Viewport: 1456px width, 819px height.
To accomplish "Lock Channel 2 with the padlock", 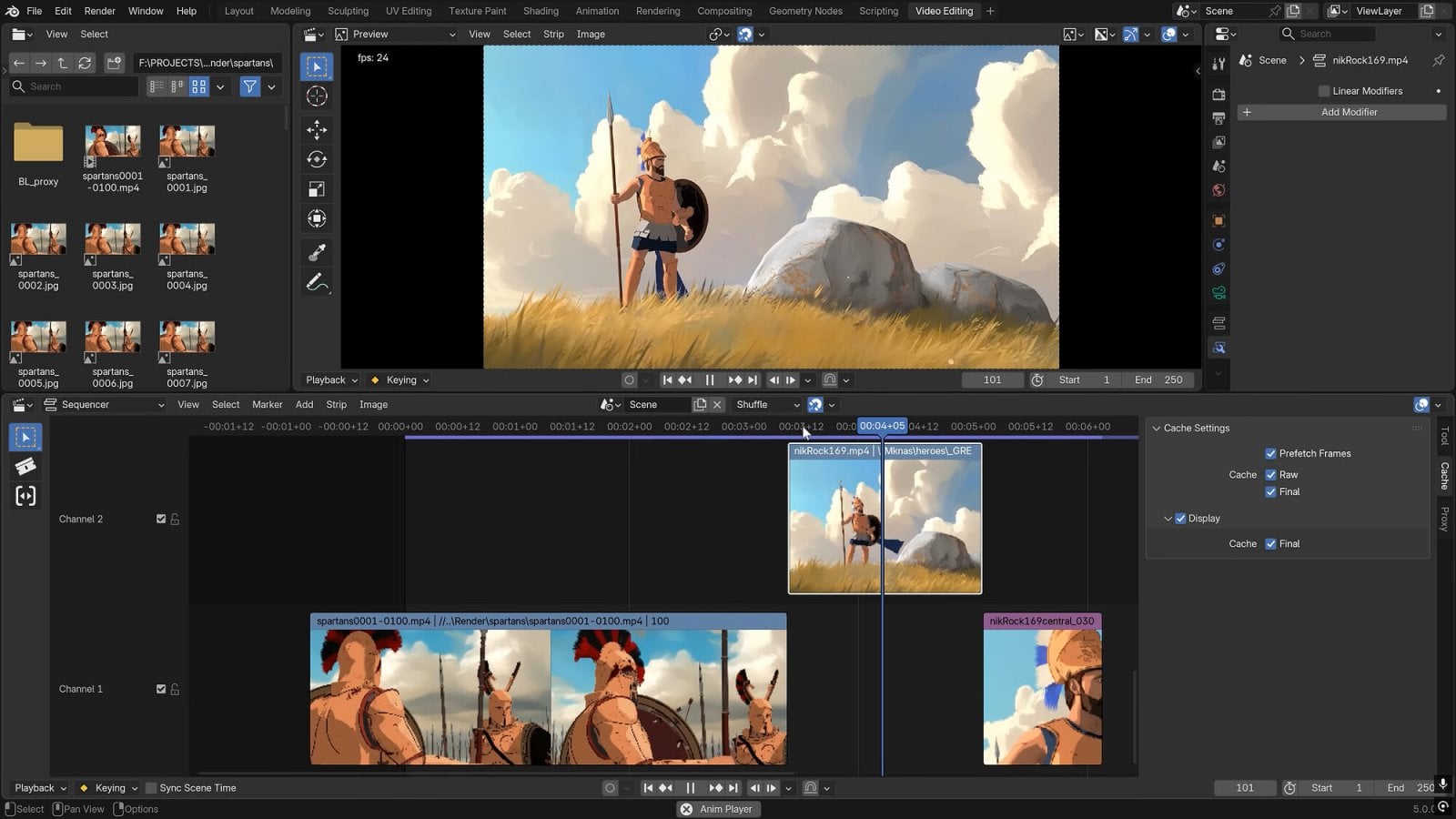I will 175,520.
